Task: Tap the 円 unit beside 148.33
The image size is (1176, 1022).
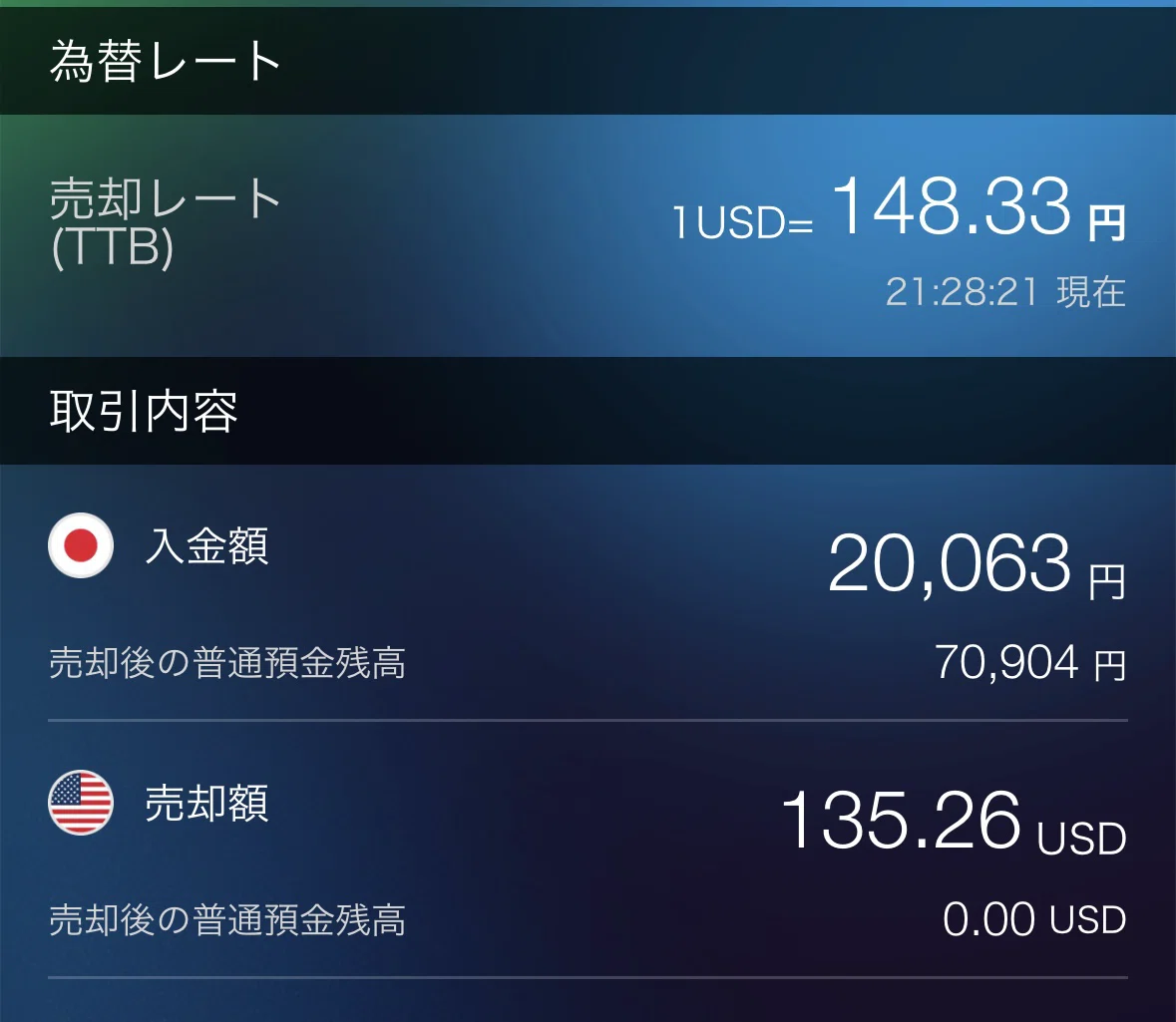Action: point(1107,222)
